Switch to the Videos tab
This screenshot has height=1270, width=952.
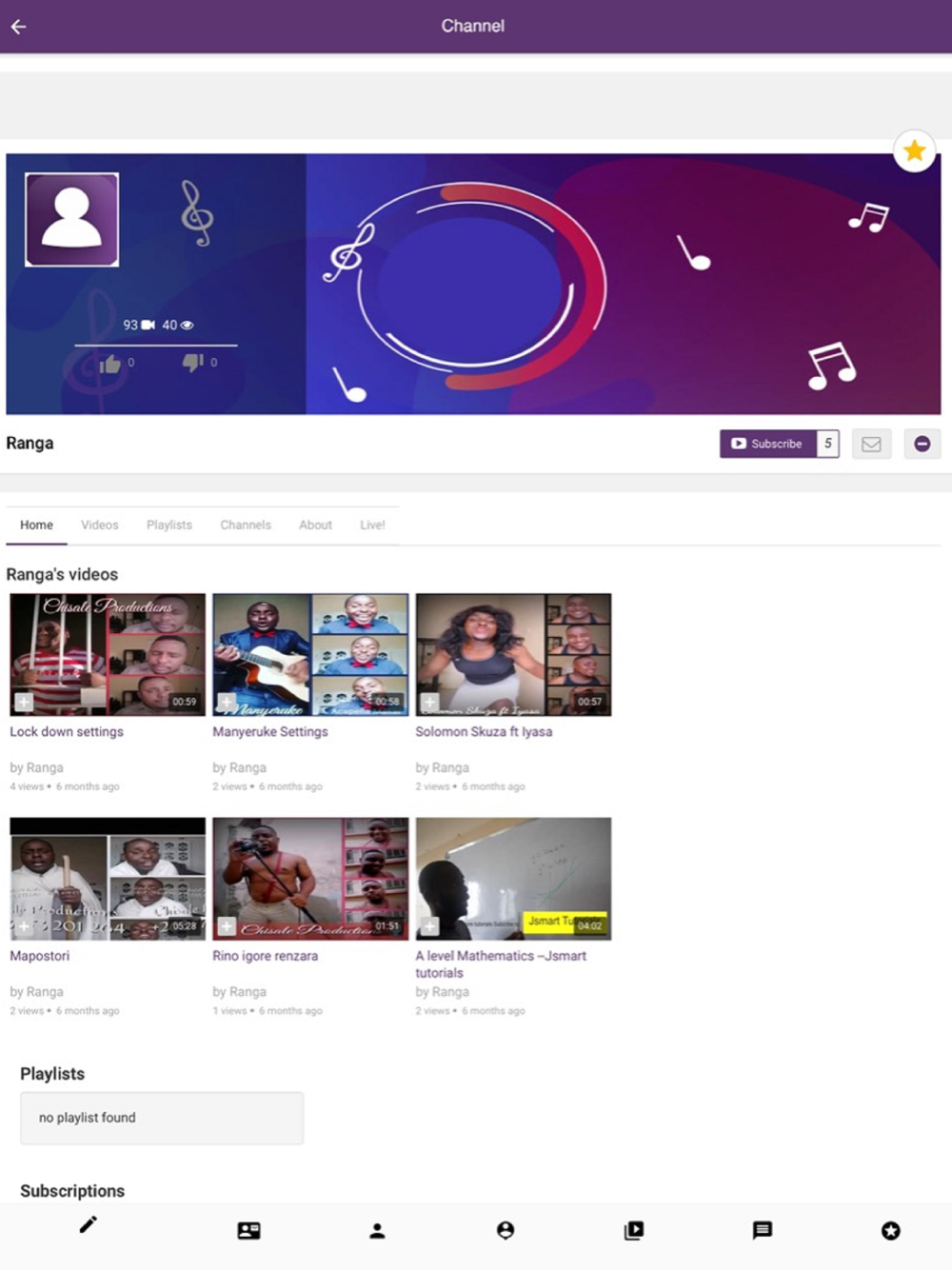click(100, 526)
